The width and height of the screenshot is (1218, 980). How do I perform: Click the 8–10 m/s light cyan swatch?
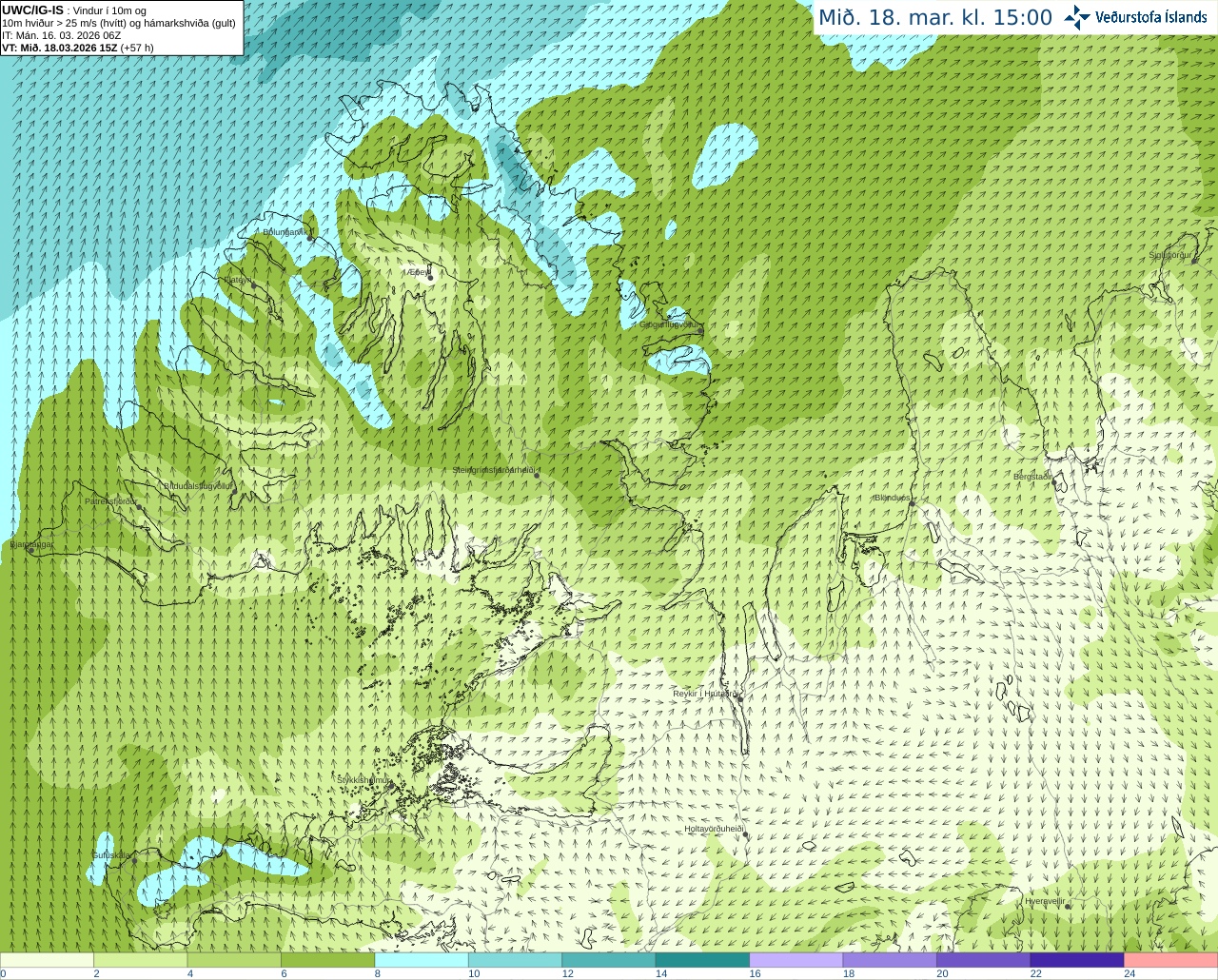(422, 960)
